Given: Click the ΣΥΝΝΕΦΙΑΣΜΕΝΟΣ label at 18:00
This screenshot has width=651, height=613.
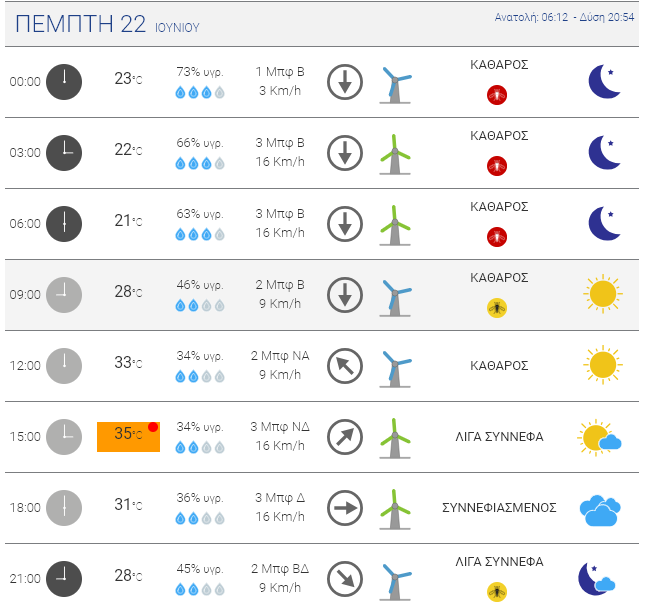Looking at the screenshot, I should coord(499,508).
